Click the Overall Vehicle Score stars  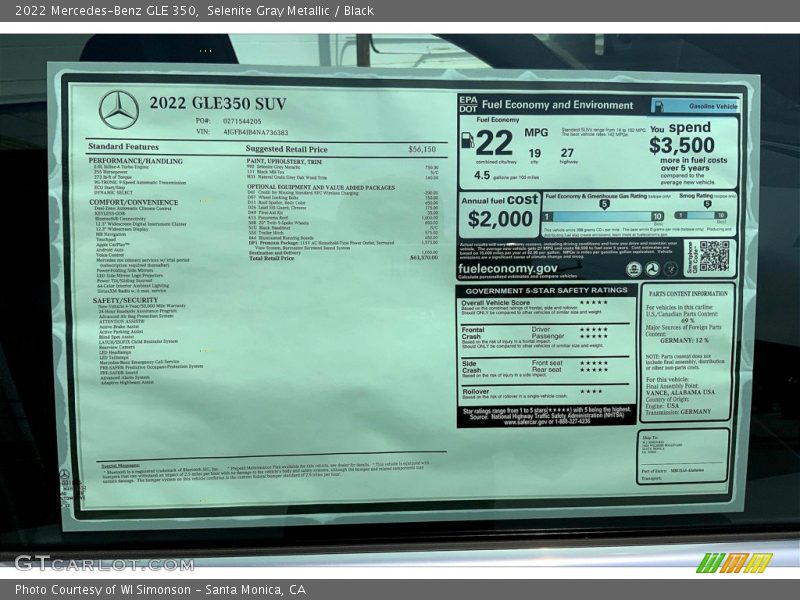[593, 303]
